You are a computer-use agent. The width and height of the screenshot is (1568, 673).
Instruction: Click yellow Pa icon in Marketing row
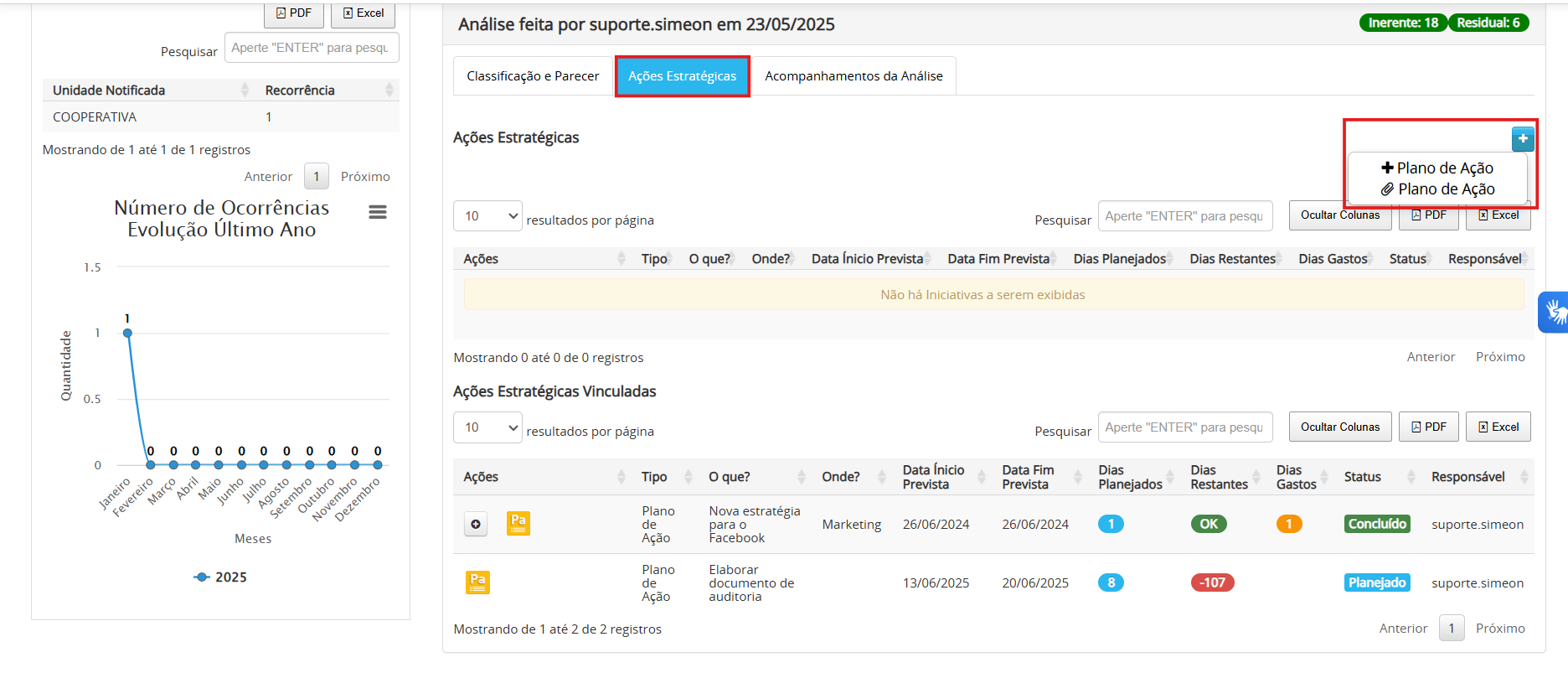tap(518, 524)
